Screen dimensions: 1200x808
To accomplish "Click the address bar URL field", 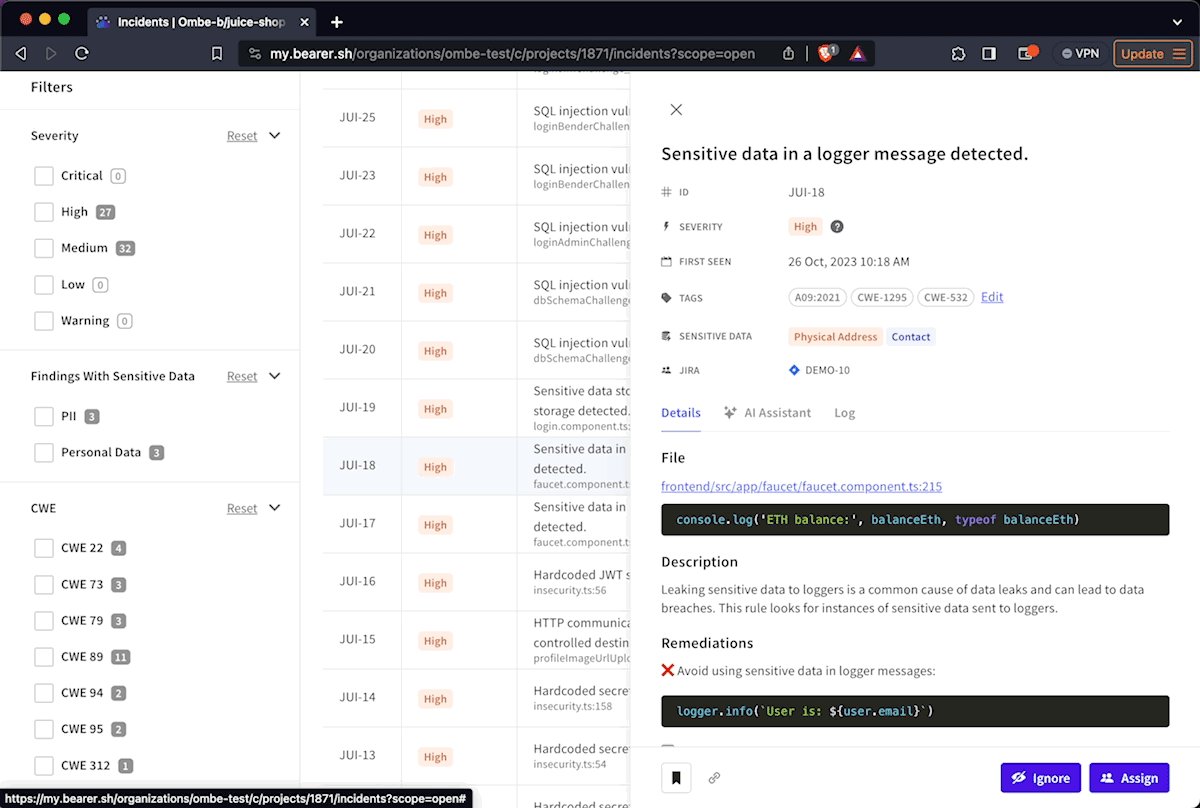I will click(512, 54).
